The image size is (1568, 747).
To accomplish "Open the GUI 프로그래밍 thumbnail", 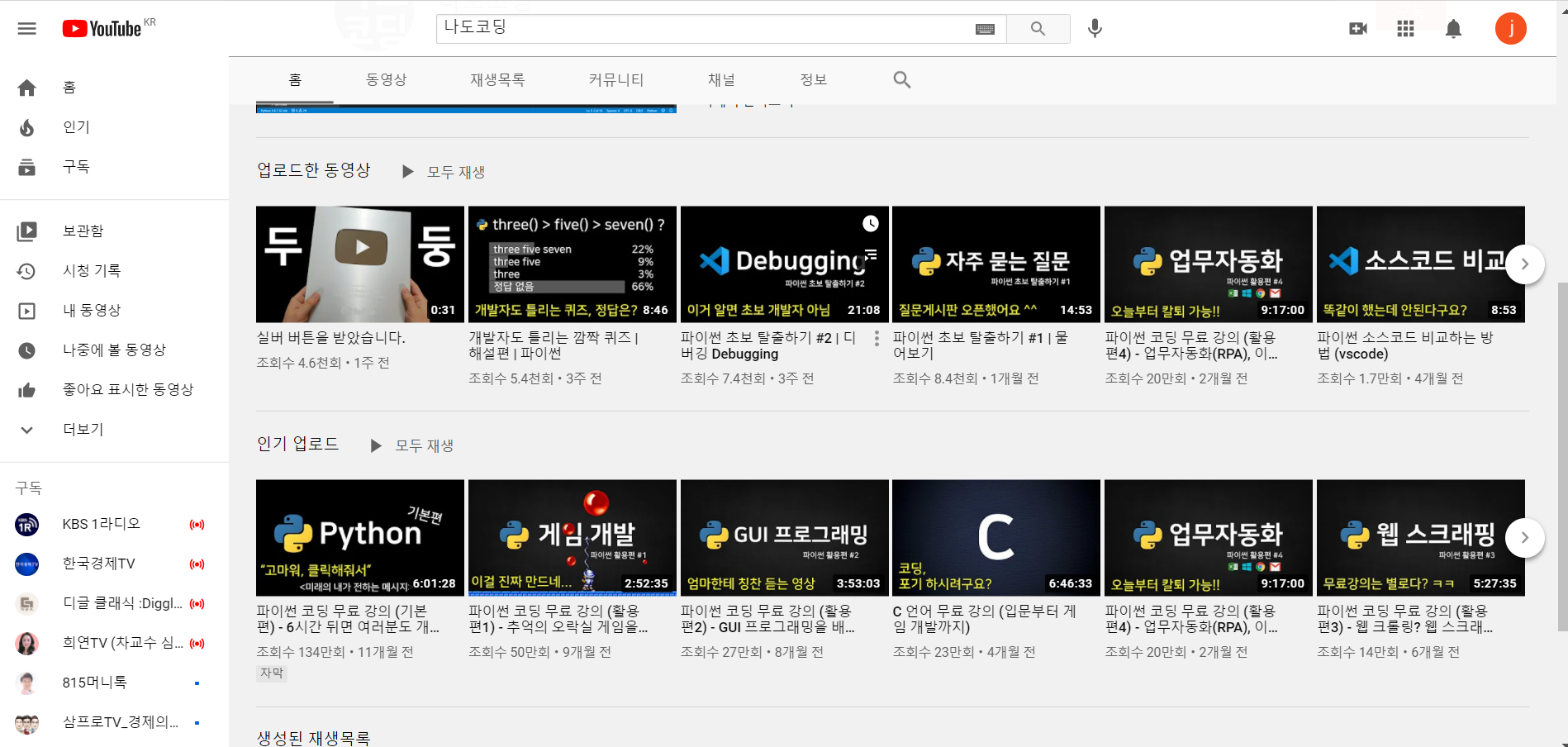I will [785, 538].
